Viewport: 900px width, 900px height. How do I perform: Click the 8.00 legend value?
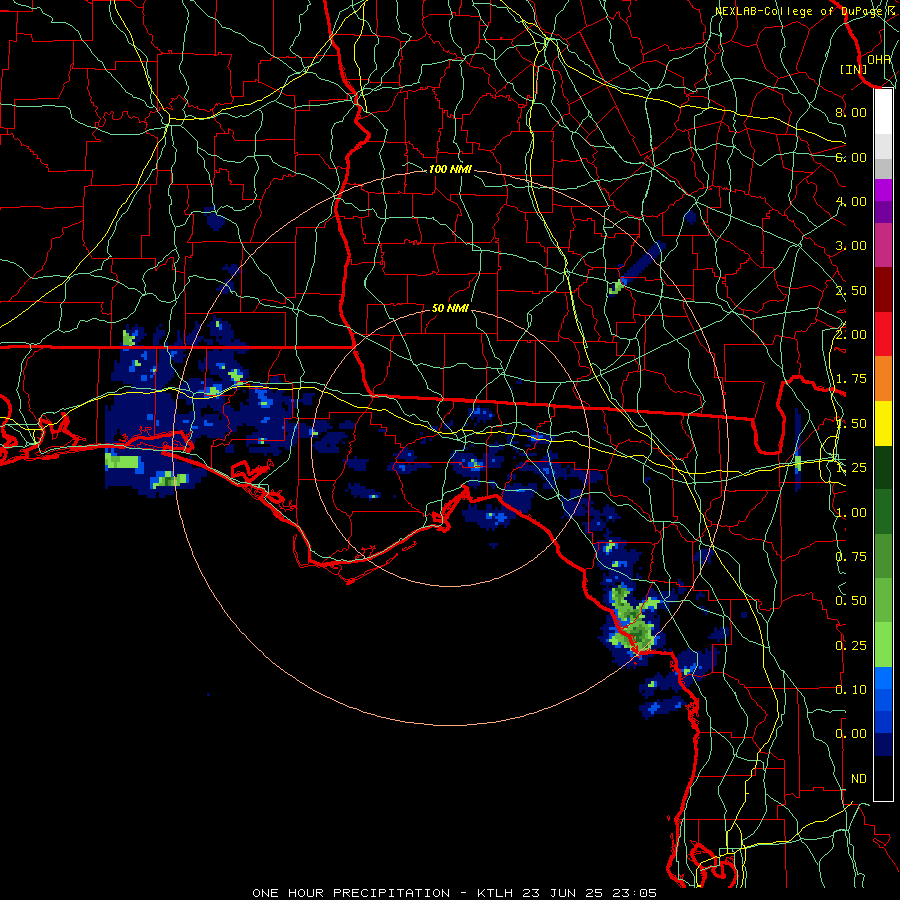pyautogui.click(x=851, y=112)
